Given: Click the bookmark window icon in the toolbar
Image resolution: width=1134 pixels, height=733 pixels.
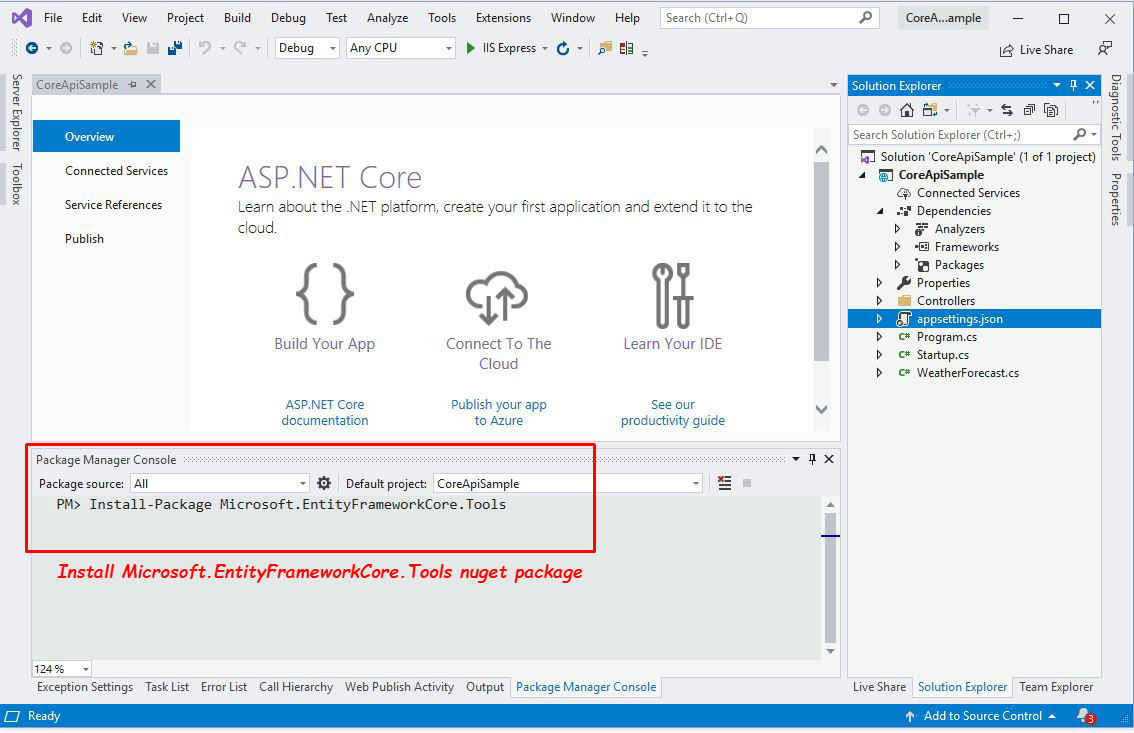Looking at the screenshot, I should point(626,48).
